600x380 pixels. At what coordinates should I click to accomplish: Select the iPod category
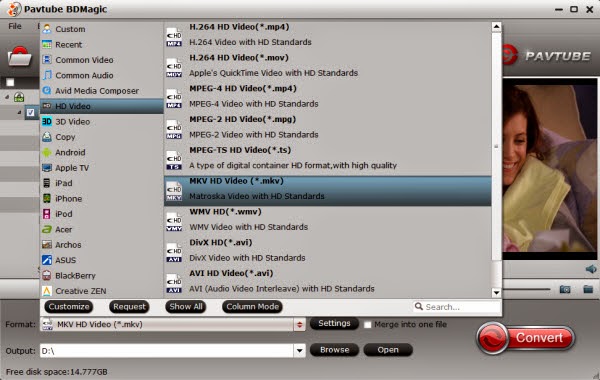point(101,214)
